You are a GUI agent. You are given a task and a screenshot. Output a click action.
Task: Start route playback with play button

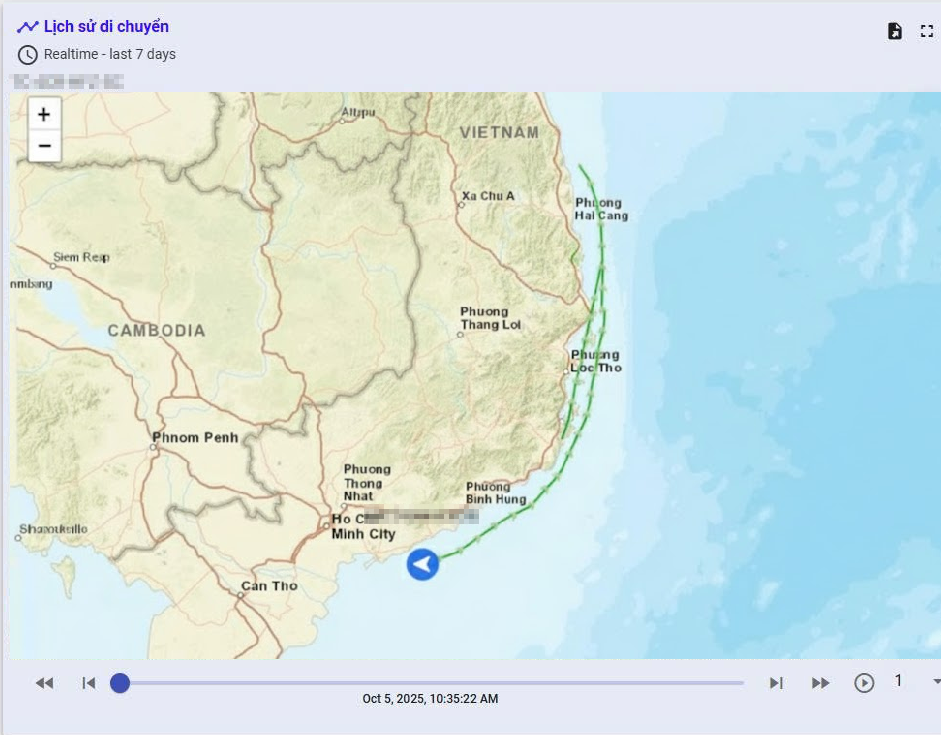point(864,683)
